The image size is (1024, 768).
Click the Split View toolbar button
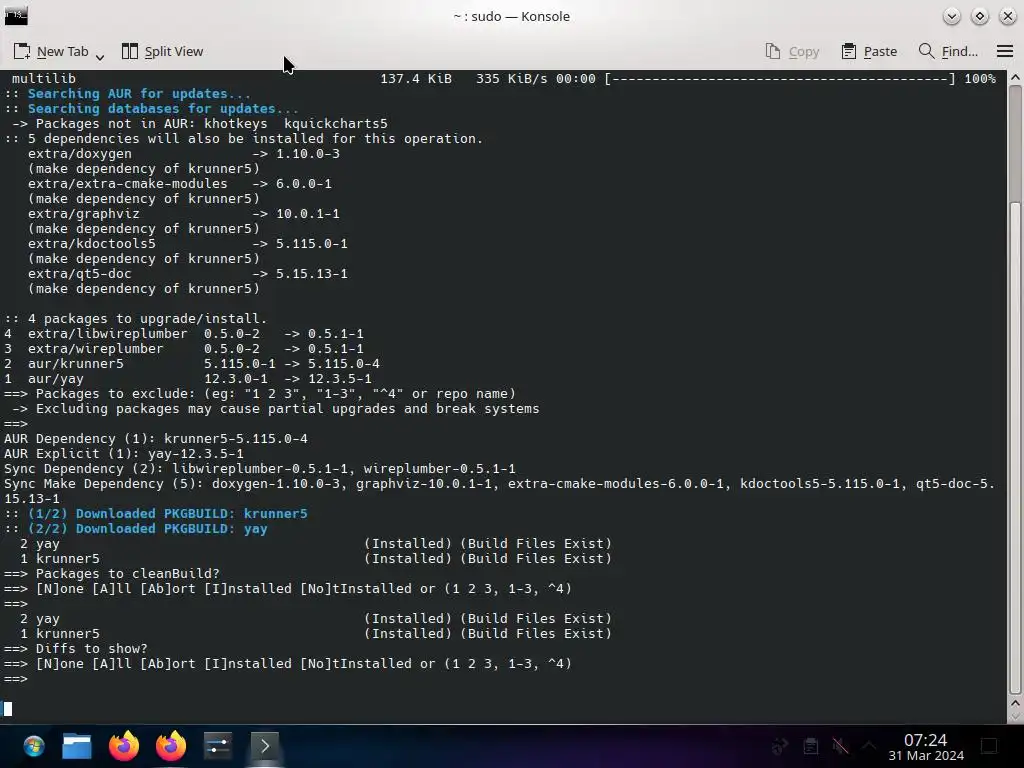coord(163,52)
